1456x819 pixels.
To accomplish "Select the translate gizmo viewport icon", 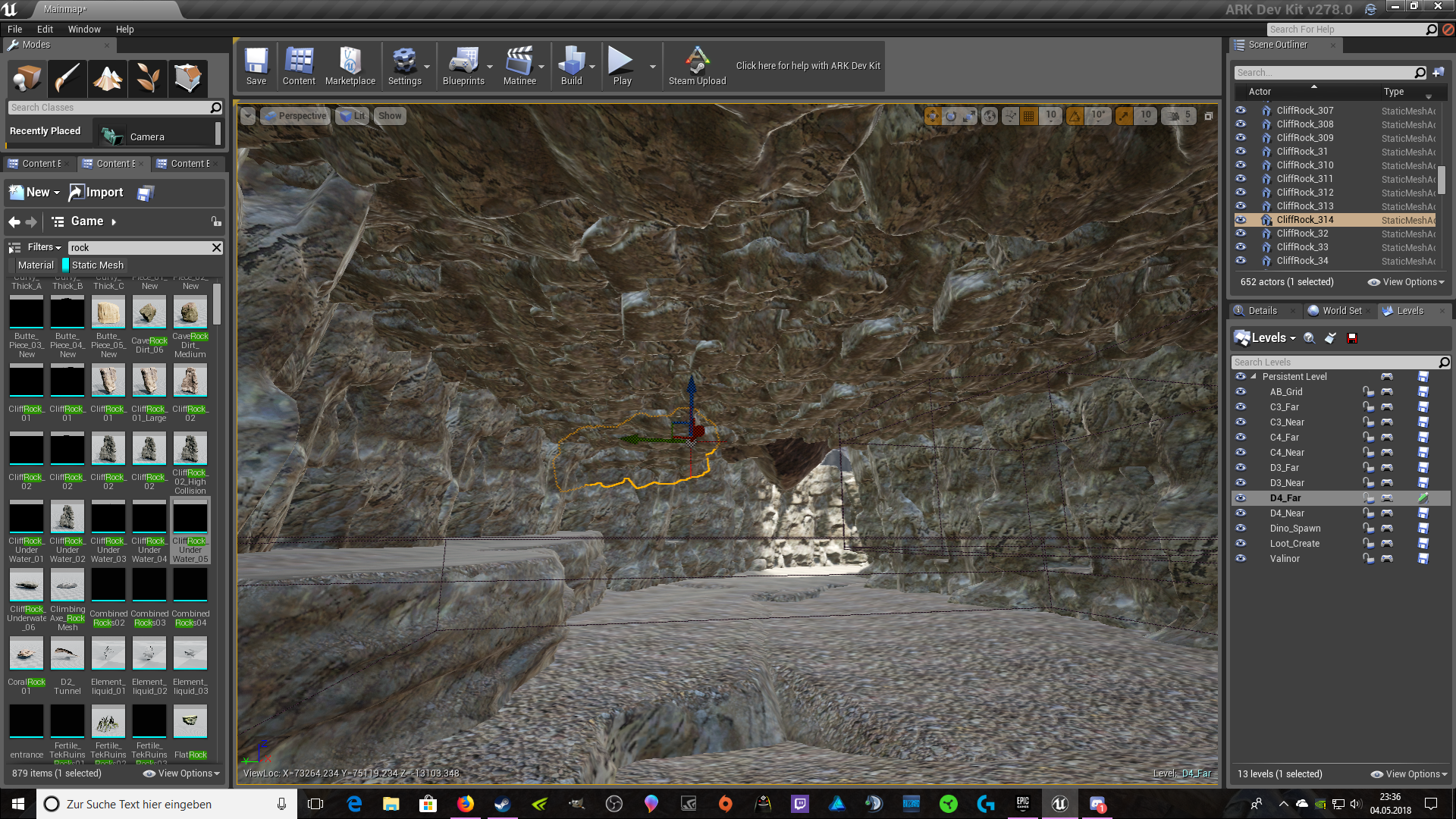I will [x=932, y=116].
